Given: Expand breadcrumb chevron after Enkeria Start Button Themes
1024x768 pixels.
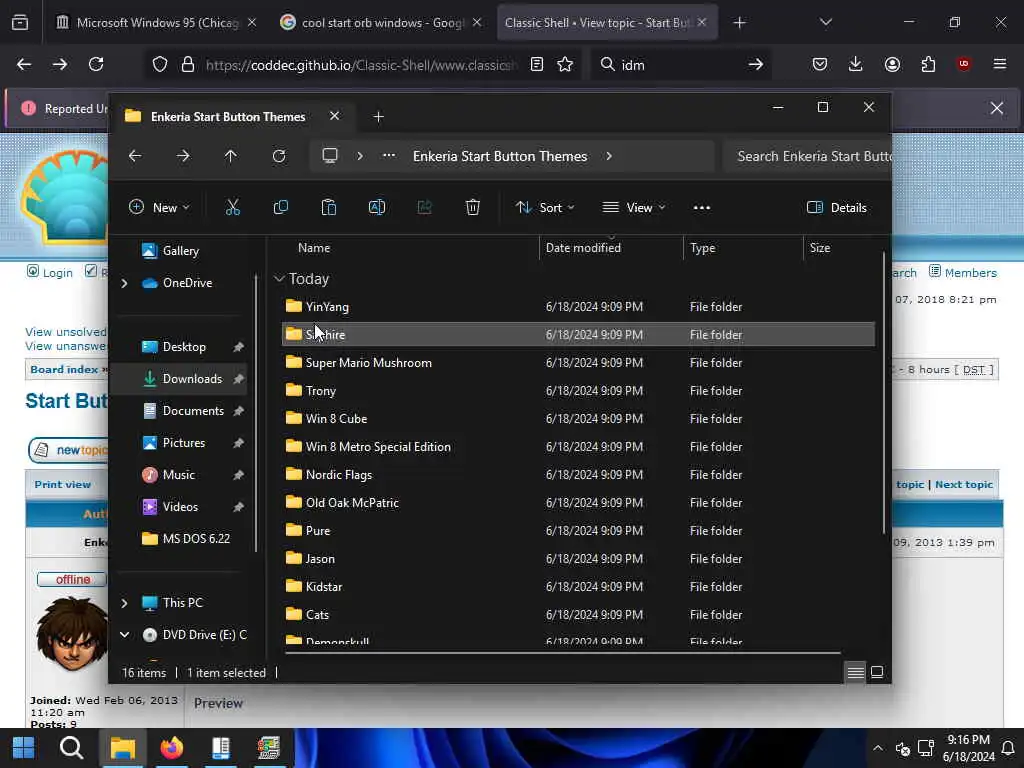Looking at the screenshot, I should point(609,156).
